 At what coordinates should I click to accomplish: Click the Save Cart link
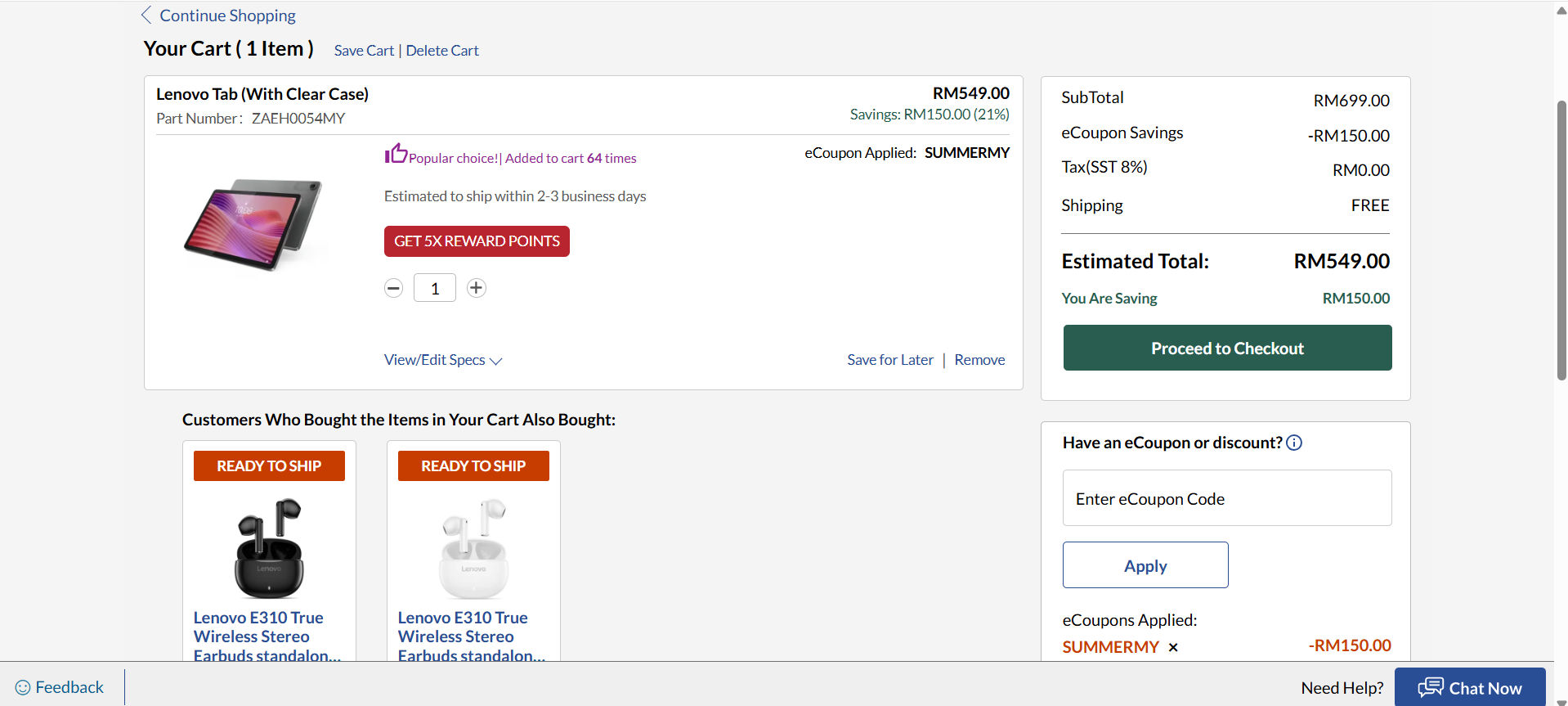click(x=364, y=51)
